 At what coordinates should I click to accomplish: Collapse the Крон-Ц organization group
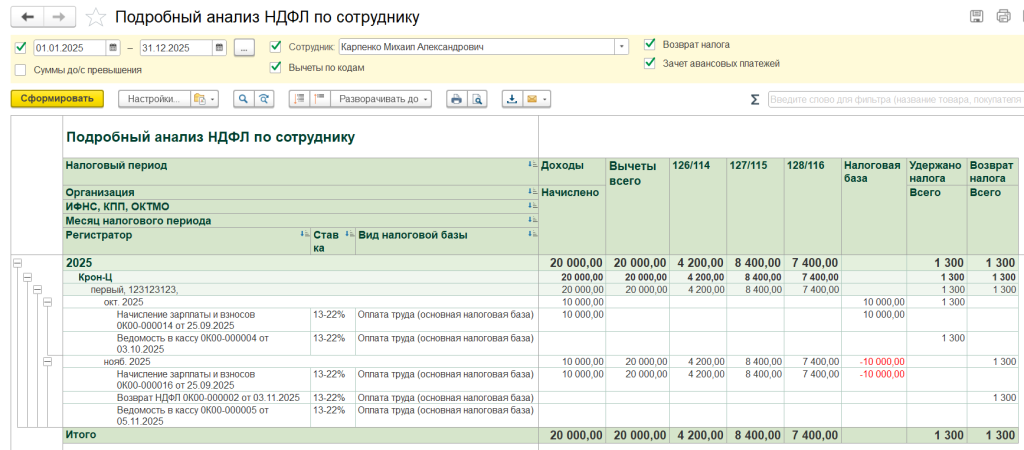tap(27, 277)
